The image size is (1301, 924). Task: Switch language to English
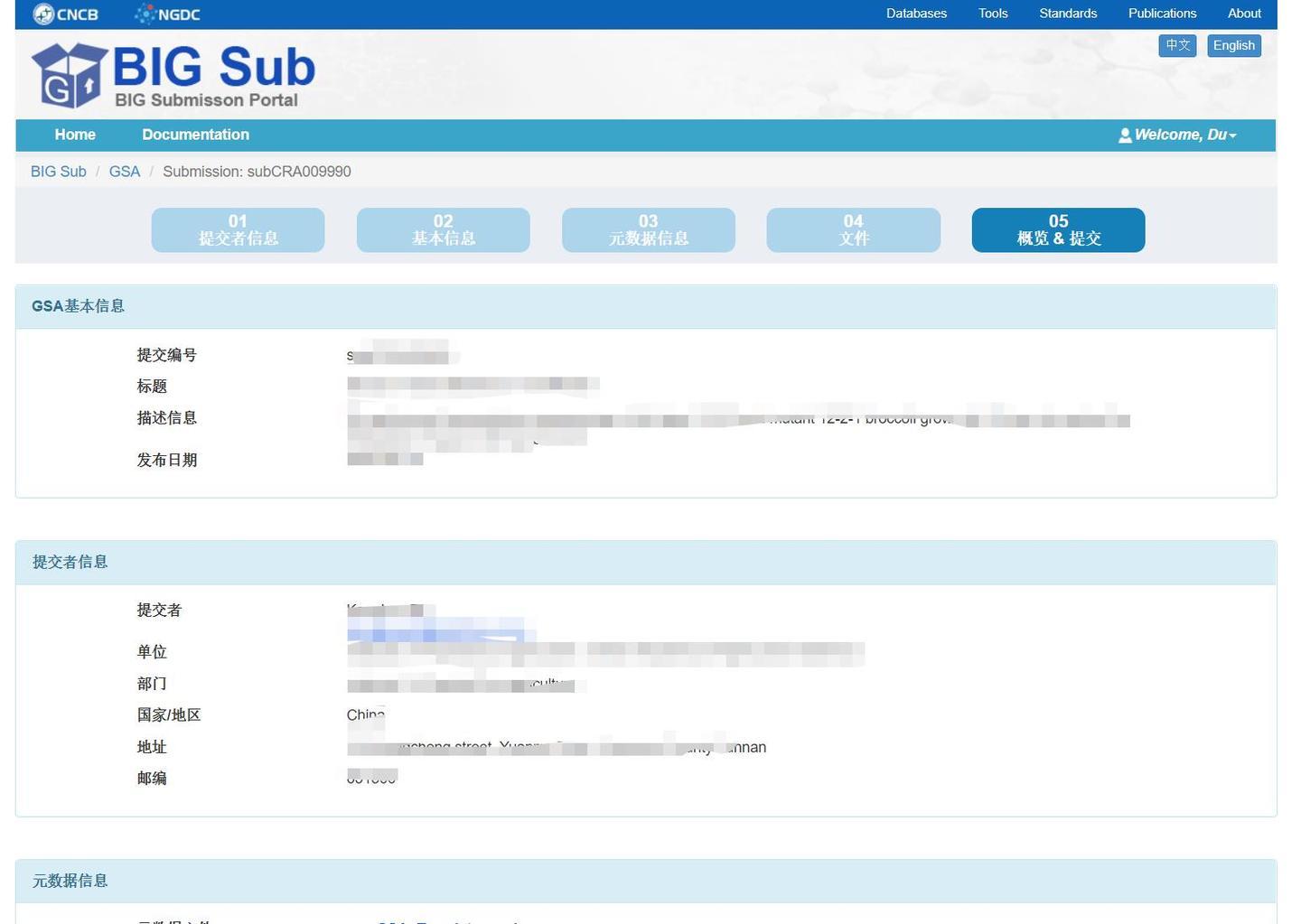click(x=1234, y=45)
